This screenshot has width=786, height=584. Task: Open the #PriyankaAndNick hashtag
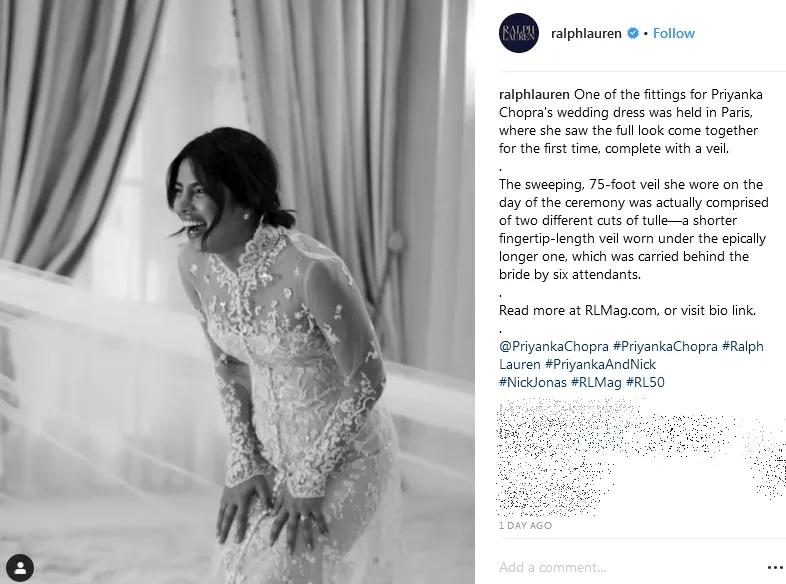600,364
